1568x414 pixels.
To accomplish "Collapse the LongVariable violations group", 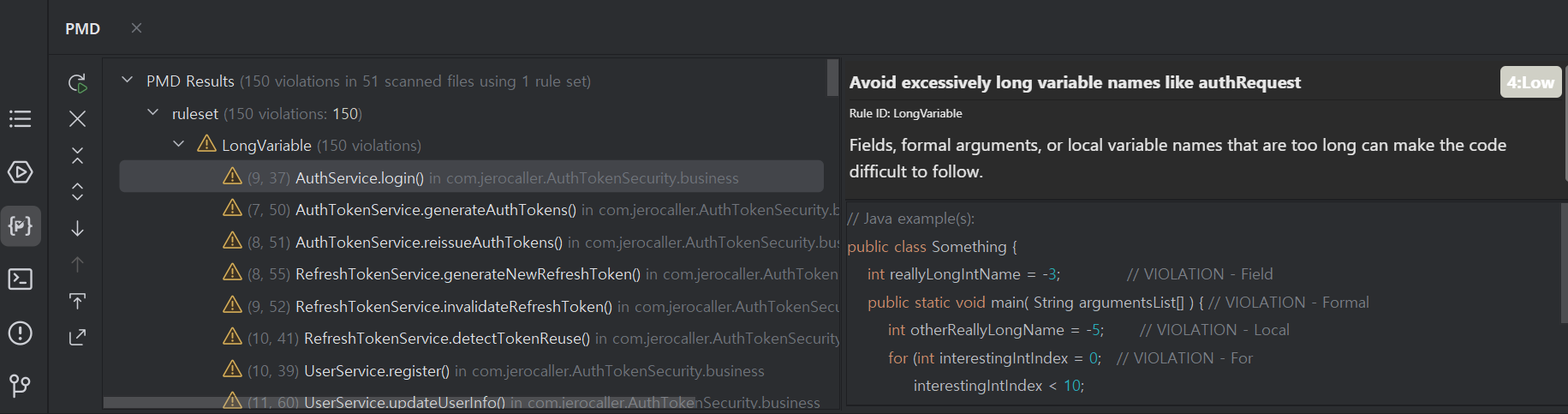I will [178, 145].
